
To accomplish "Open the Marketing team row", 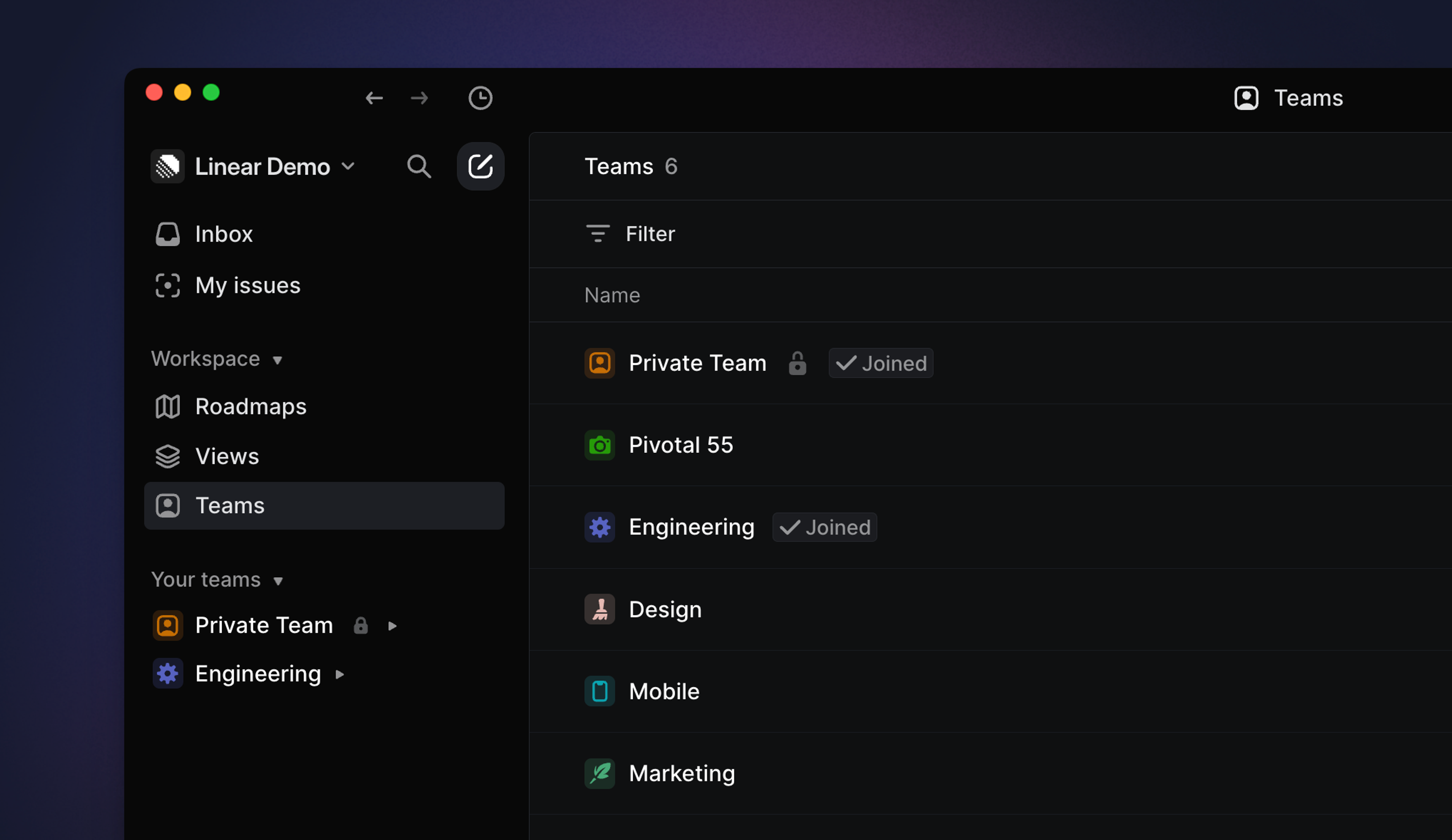I will pyautogui.click(x=991, y=774).
